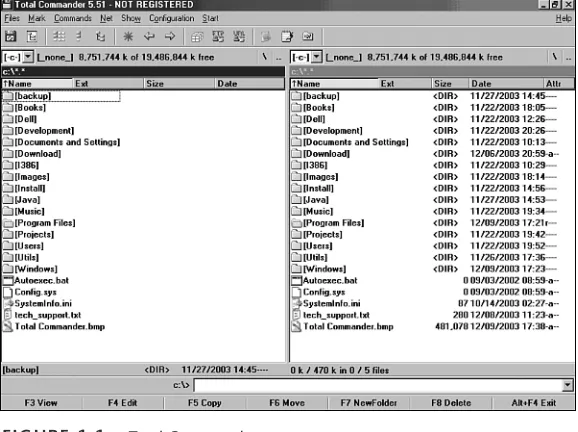The image size is (578, 432).
Task: Select [Download] folder in right panel
Action: pos(425,154)
